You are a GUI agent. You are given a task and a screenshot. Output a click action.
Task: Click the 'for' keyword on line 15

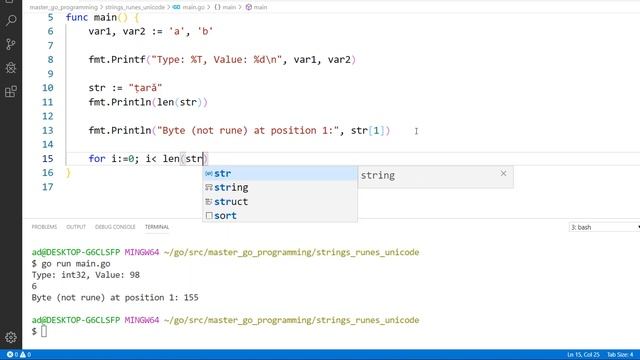(97, 159)
